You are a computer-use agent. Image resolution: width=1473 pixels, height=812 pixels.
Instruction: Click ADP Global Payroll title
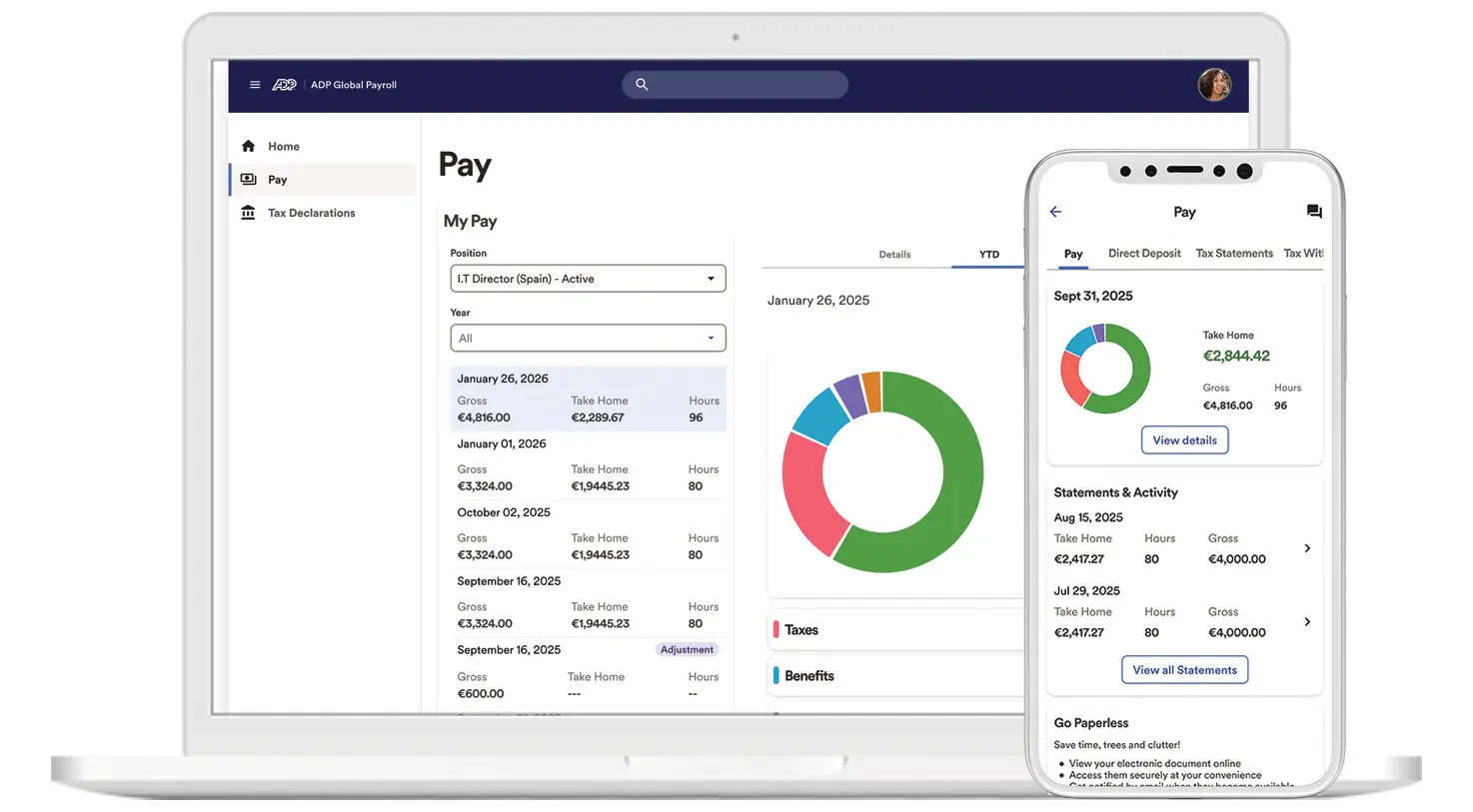pos(354,85)
